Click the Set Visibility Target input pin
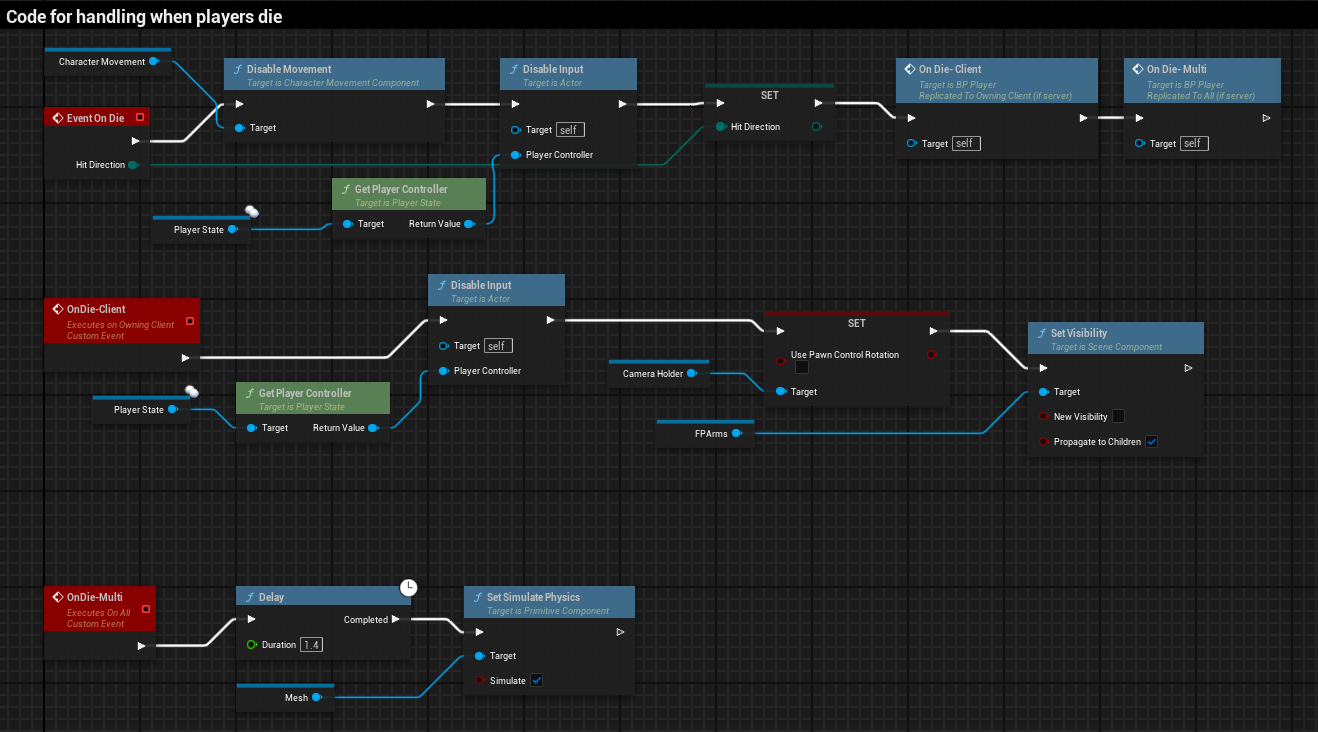The height and width of the screenshot is (732, 1318). click(x=1044, y=392)
